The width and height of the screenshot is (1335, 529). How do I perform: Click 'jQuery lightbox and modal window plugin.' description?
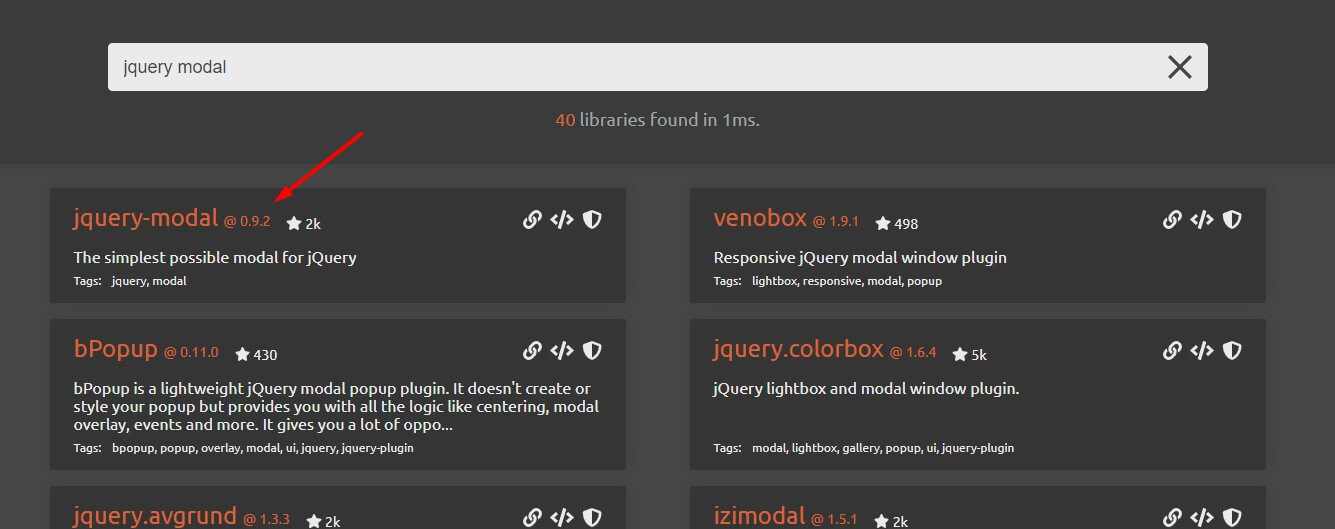tap(867, 388)
